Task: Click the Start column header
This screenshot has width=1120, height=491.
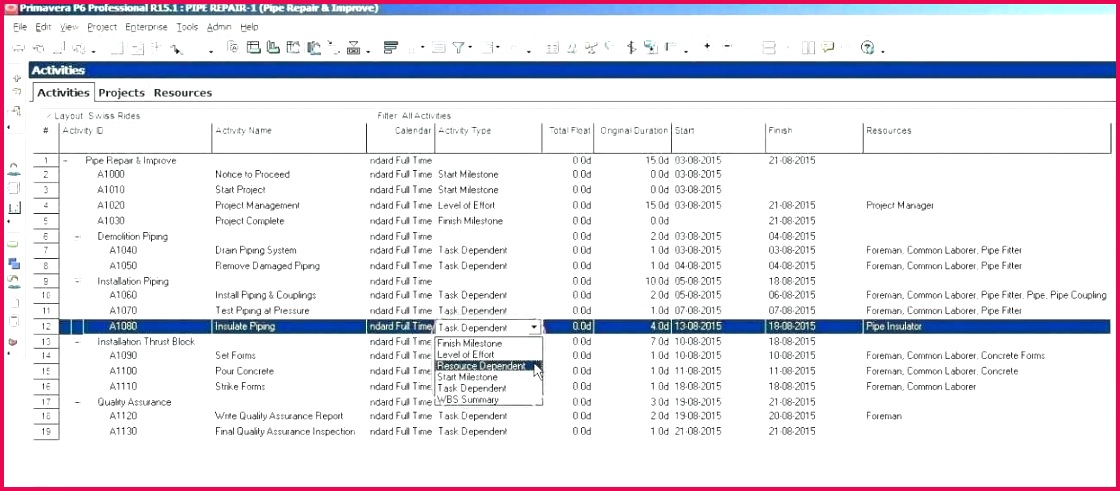Action: coord(719,137)
